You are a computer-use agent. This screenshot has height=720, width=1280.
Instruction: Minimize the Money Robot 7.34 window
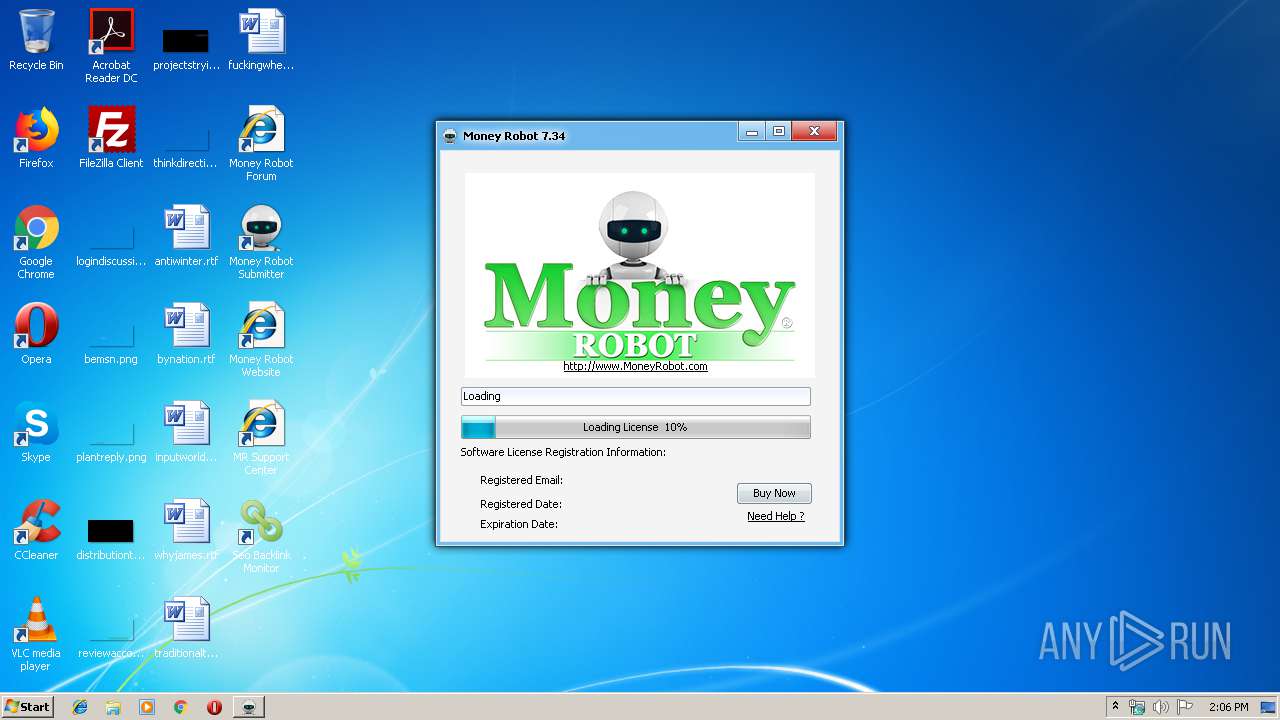(x=752, y=131)
